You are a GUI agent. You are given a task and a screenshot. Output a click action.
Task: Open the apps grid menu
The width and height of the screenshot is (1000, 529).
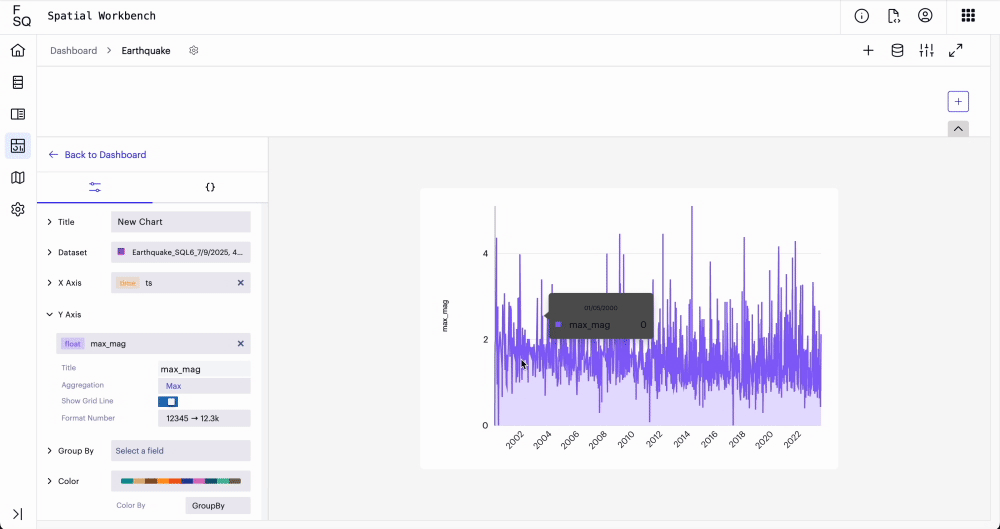[968, 16]
